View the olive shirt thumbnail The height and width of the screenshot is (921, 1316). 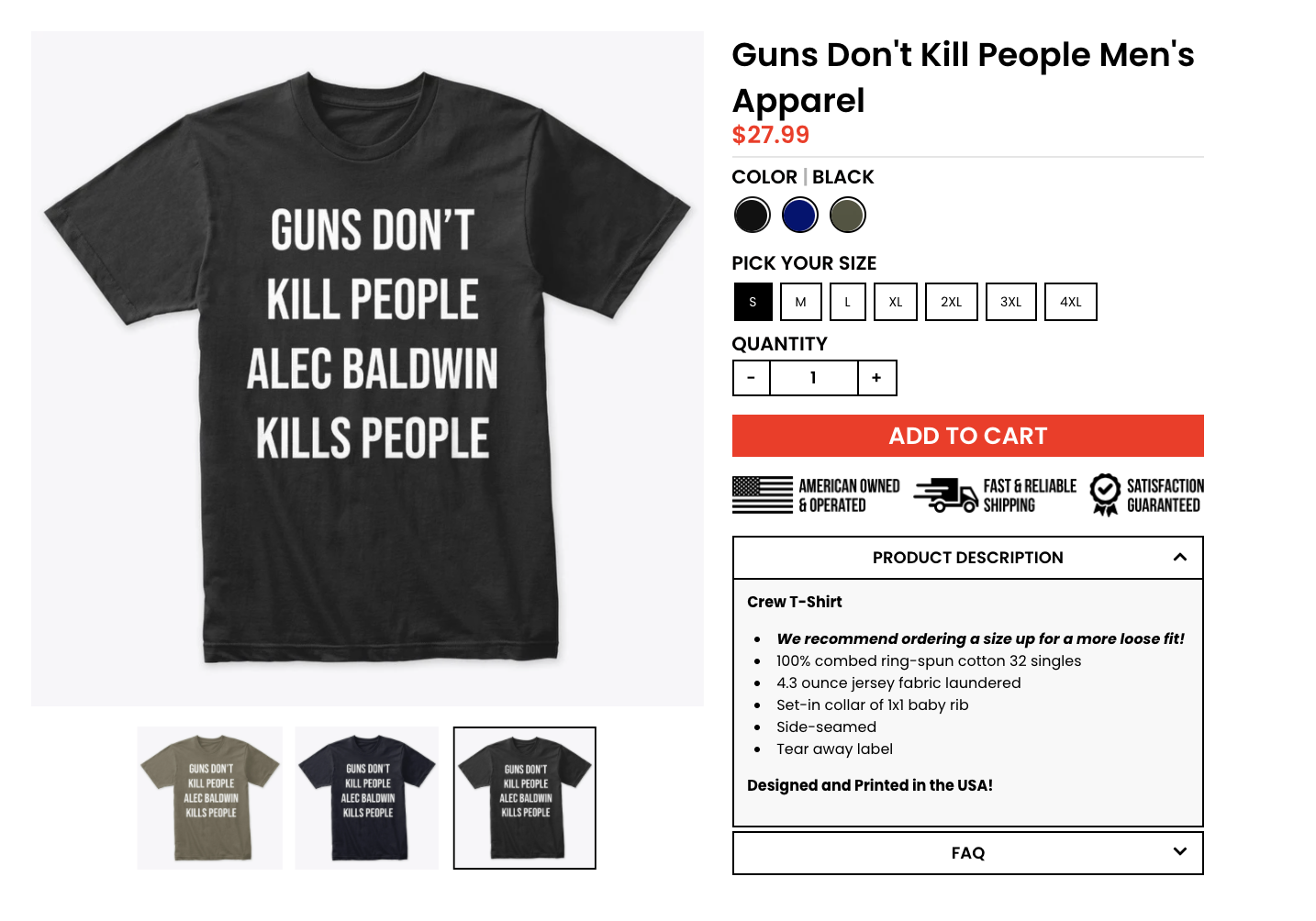click(210, 798)
